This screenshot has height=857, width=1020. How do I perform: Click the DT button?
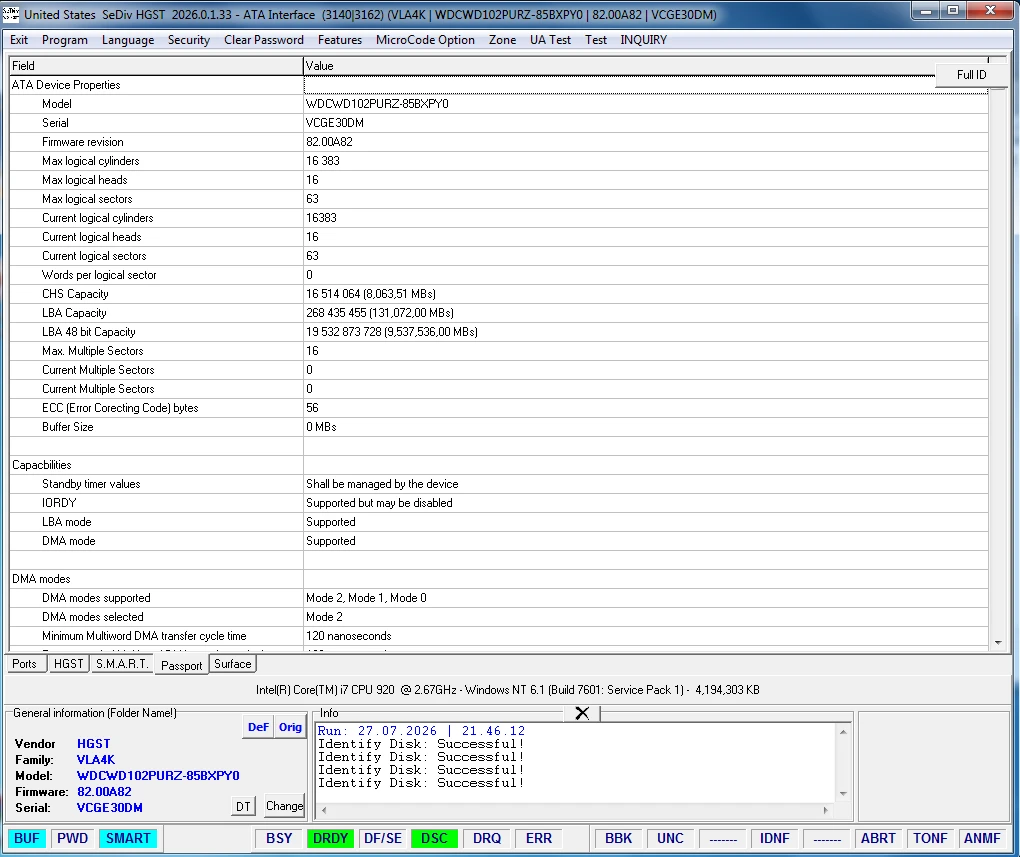point(243,806)
